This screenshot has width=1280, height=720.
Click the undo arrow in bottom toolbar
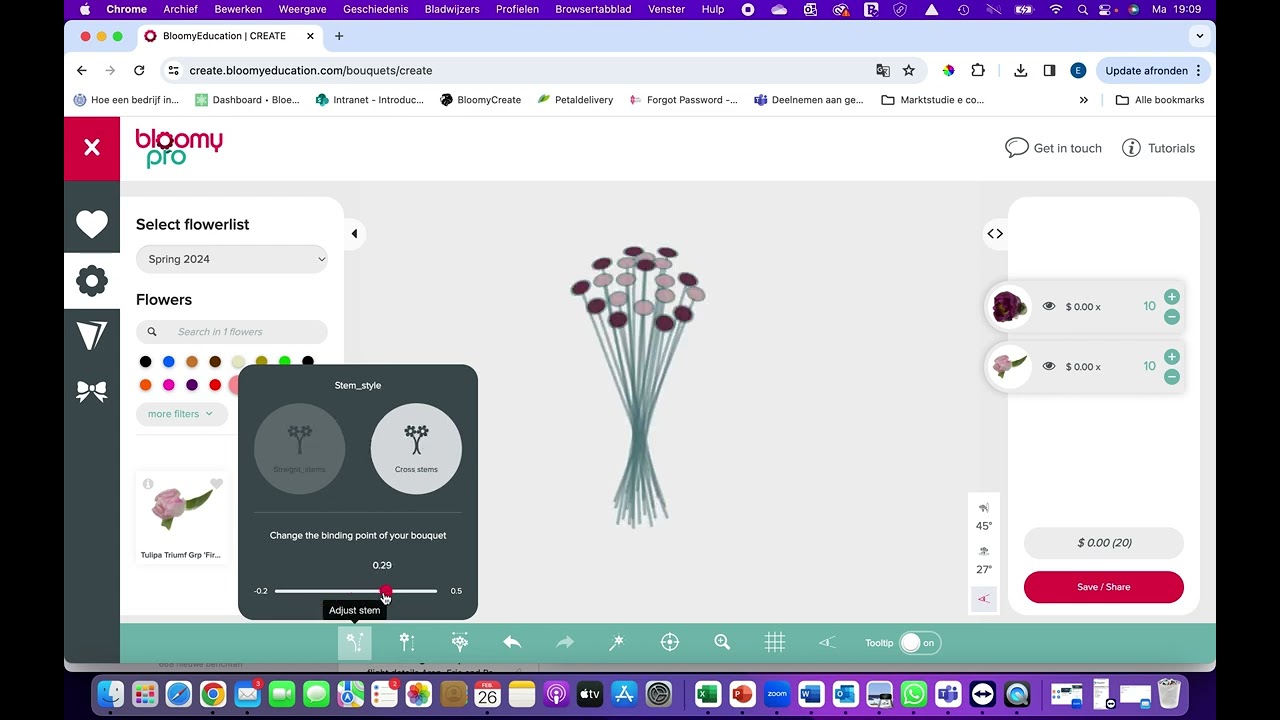coord(512,643)
